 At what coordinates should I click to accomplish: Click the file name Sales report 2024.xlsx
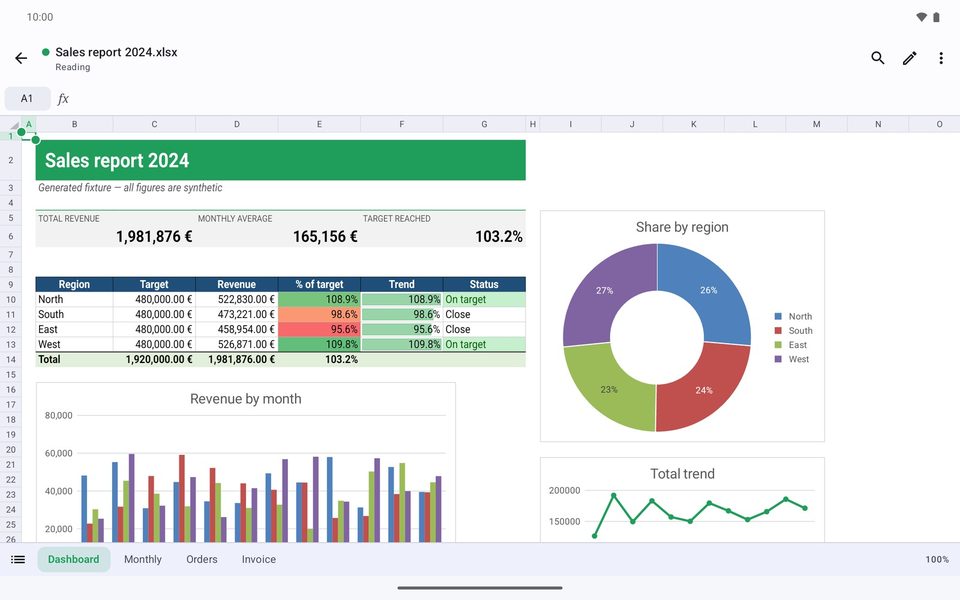[116, 52]
